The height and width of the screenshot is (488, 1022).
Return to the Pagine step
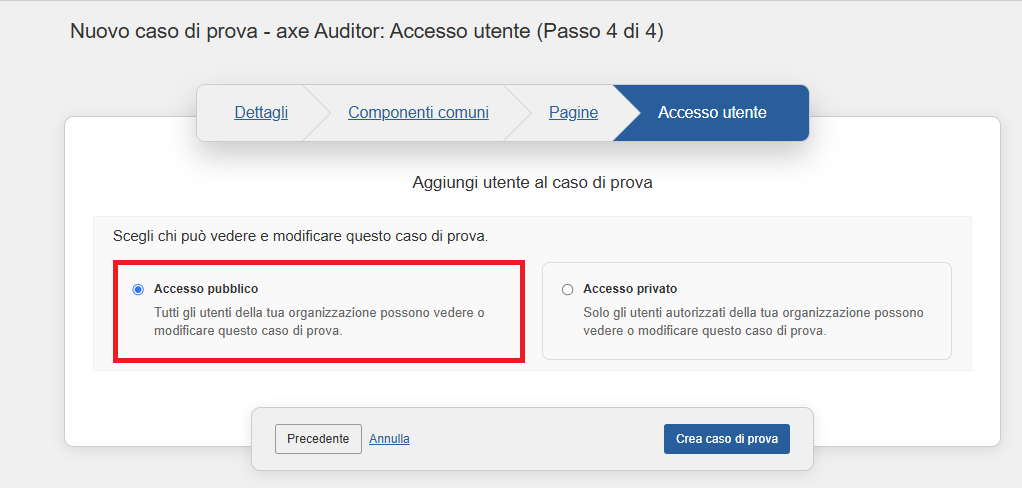coord(573,113)
